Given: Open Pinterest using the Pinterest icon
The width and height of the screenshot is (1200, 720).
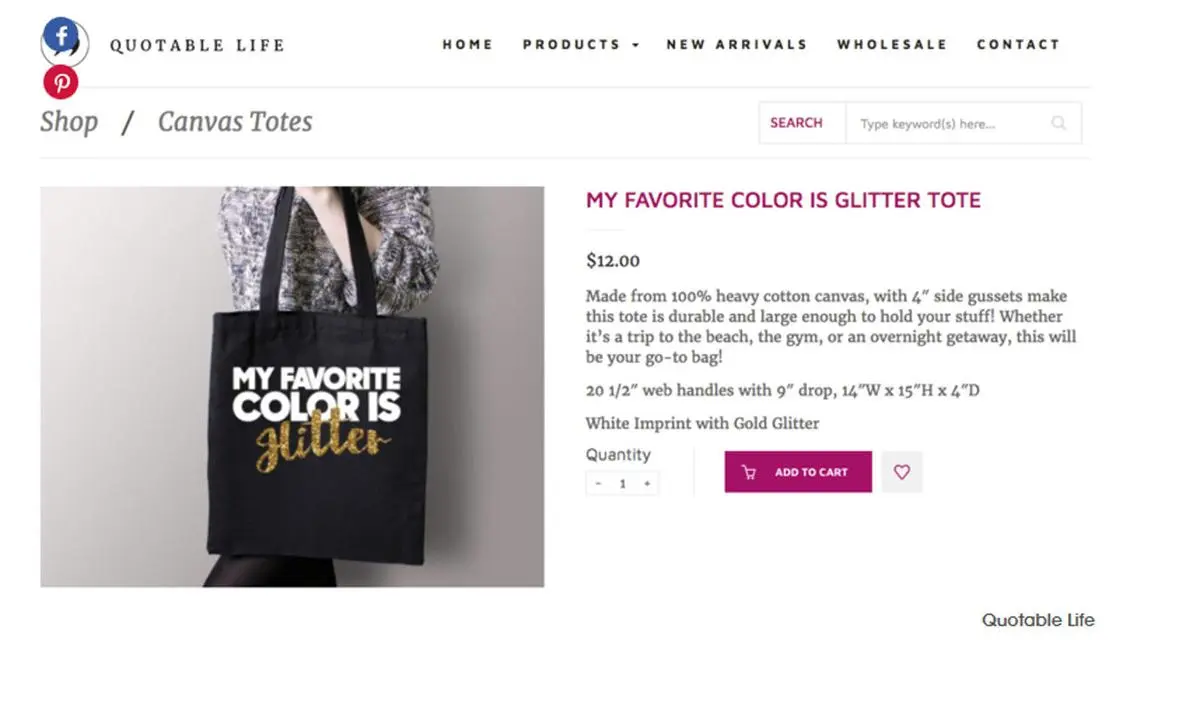Looking at the screenshot, I should [x=61, y=82].
